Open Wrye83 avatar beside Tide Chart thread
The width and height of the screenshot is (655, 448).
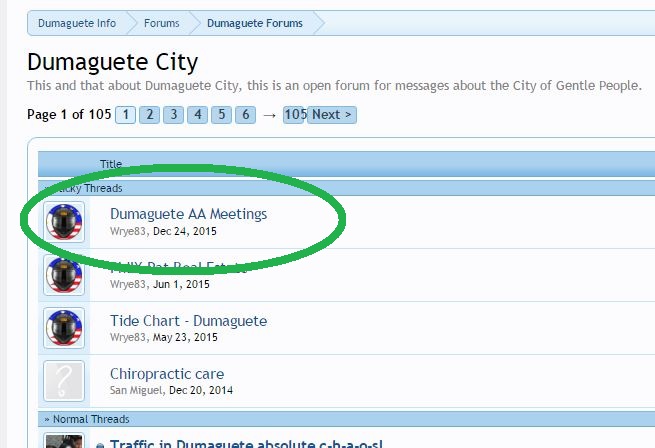click(x=64, y=328)
